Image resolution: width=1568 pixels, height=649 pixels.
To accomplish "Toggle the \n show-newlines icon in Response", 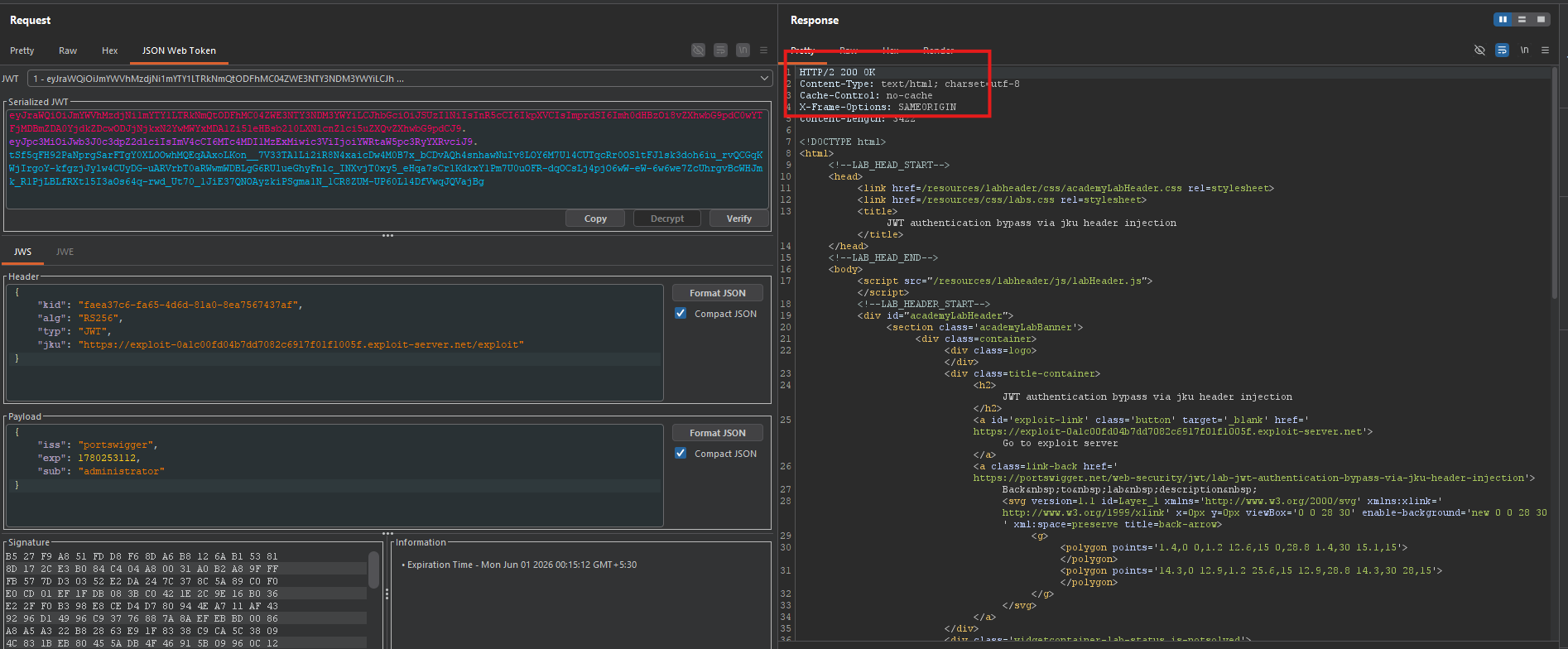I will coord(1524,50).
